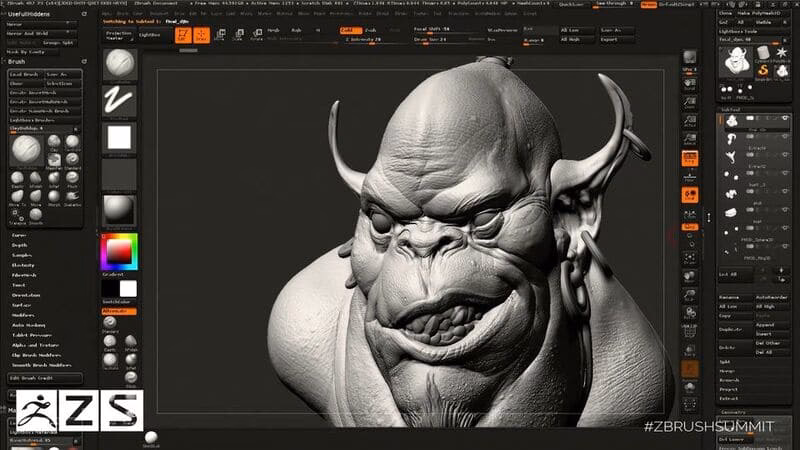Expand the Depth brush submenu
The width and height of the screenshot is (800, 450).
pos(19,245)
